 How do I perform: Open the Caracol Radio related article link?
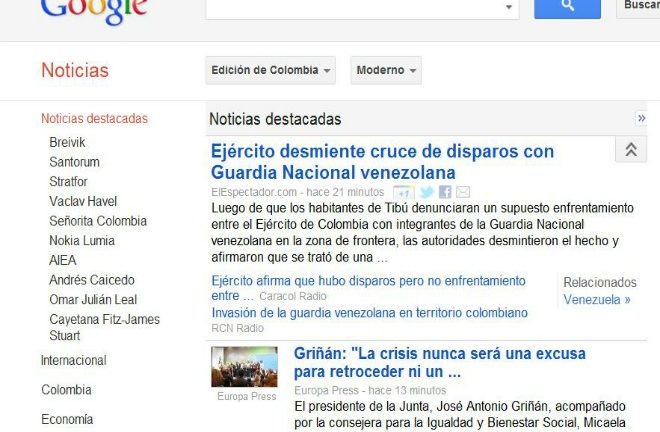click(x=368, y=288)
